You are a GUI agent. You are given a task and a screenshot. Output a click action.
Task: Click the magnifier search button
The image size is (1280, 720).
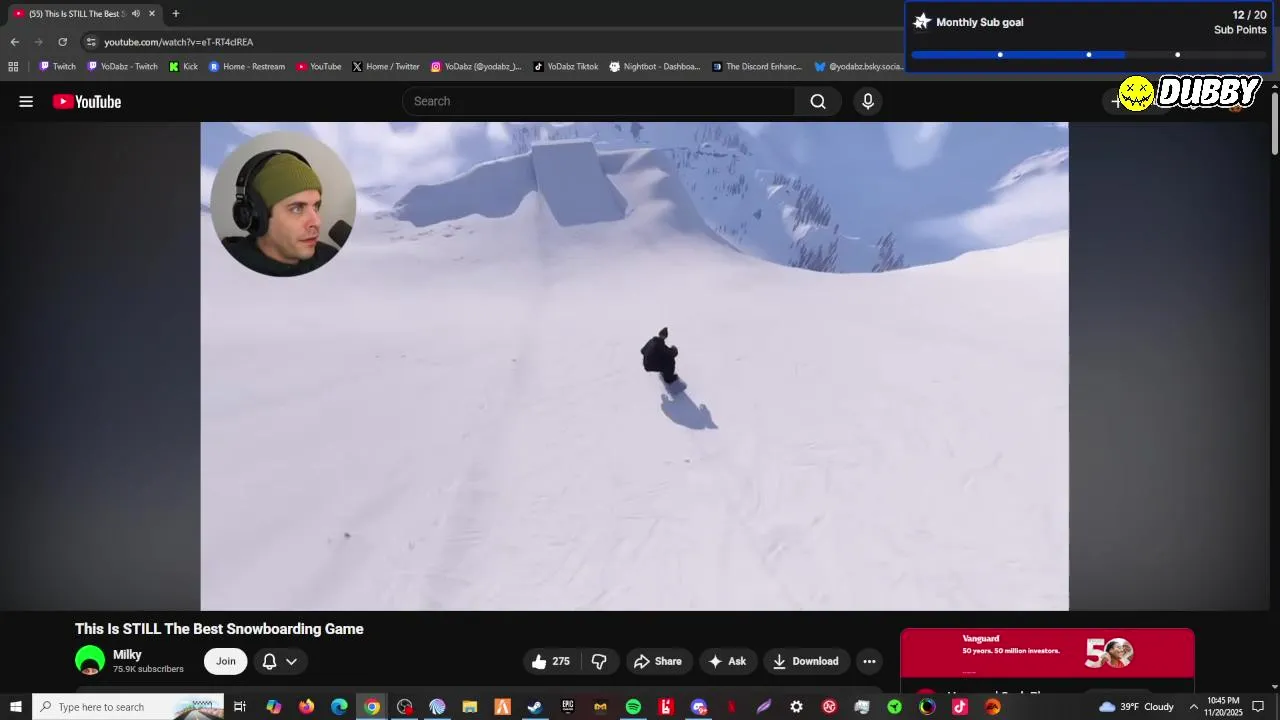pos(818,101)
